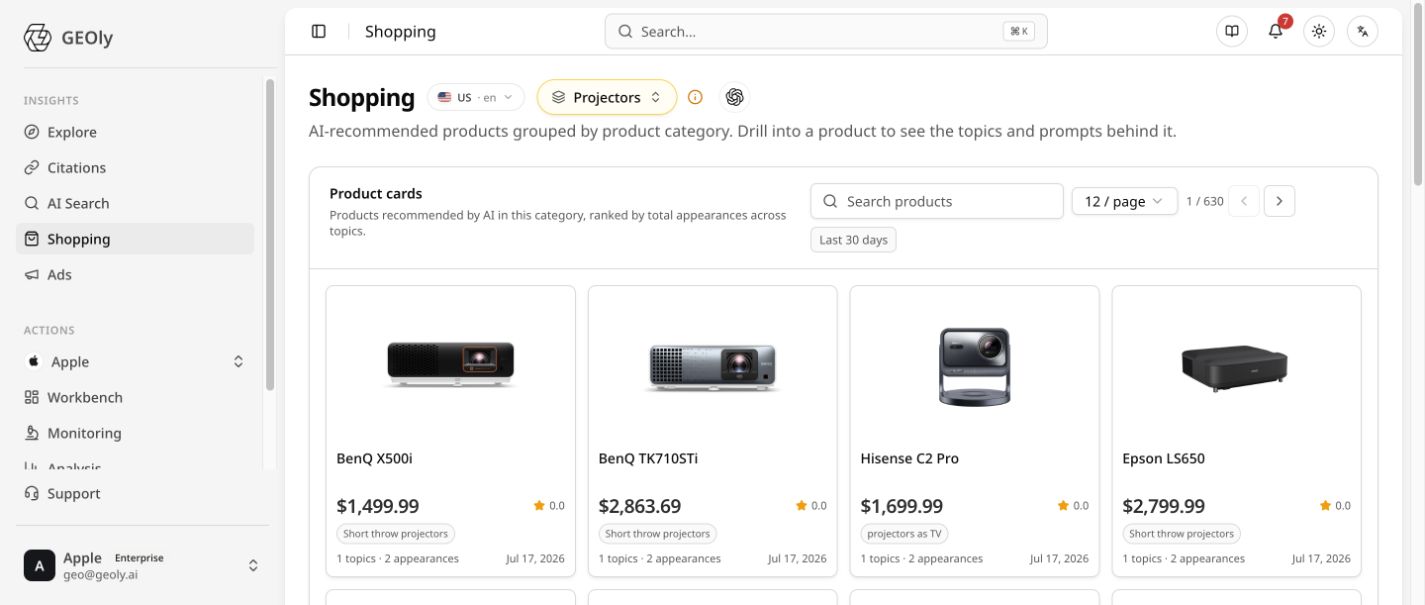Click the main page vertical scrollbar
1425x605 pixels.
tap(1417, 94)
